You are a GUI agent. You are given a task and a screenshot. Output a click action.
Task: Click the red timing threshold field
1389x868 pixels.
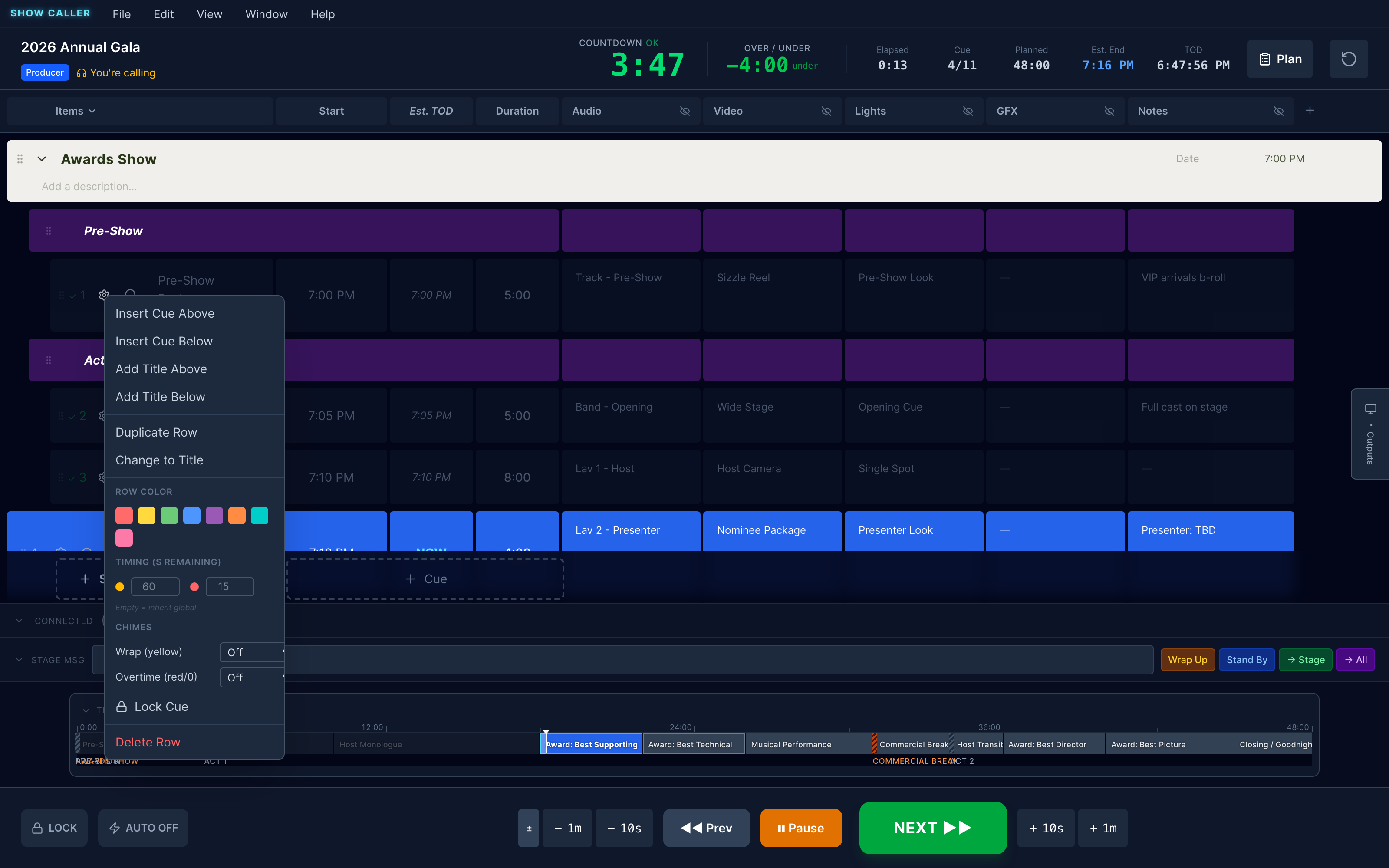[230, 587]
